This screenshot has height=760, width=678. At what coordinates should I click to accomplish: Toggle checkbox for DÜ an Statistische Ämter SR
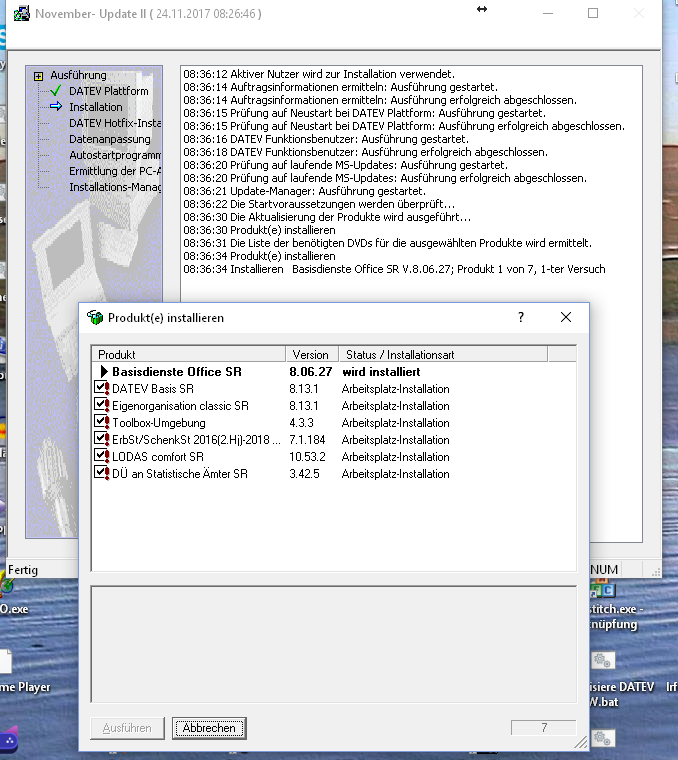pos(101,473)
